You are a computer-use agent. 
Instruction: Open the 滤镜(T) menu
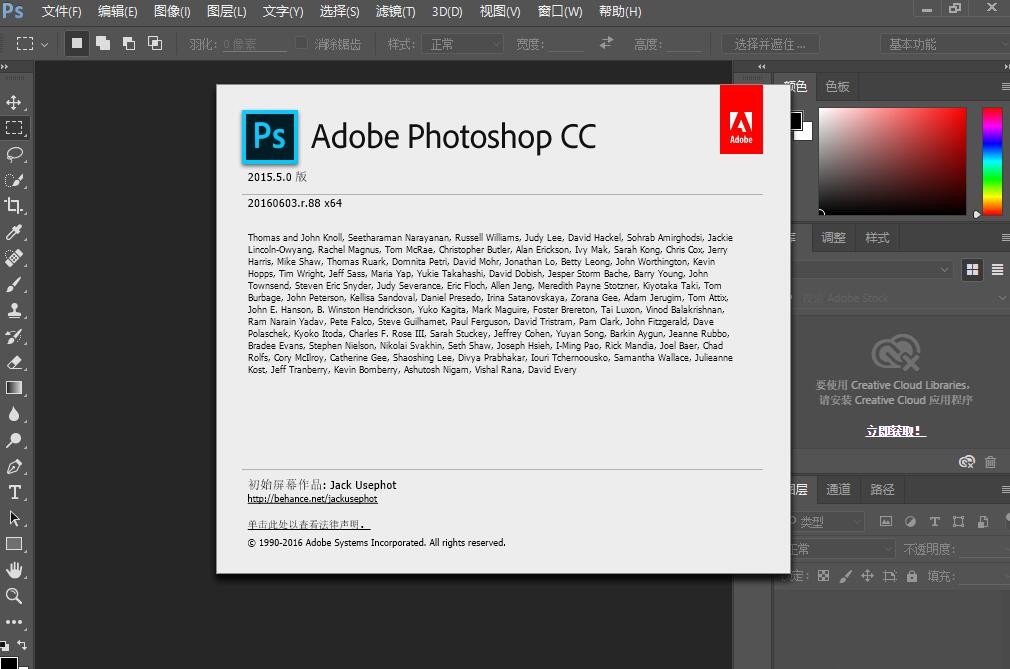click(x=395, y=12)
